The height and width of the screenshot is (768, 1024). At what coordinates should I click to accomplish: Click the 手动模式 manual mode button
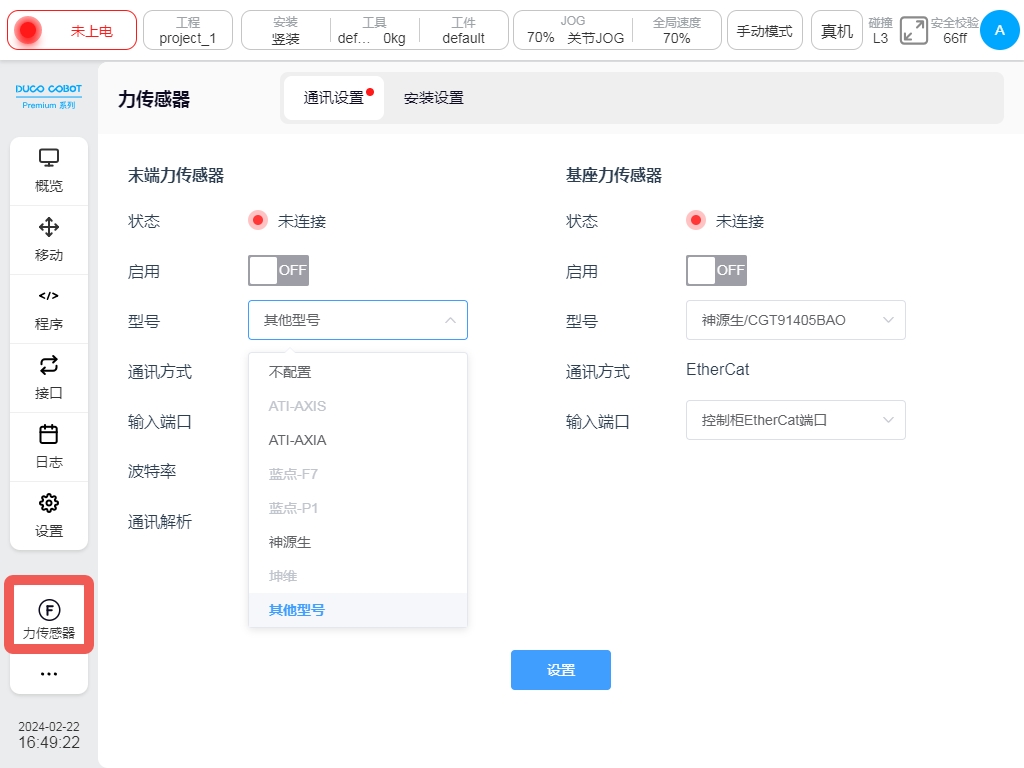coord(764,31)
